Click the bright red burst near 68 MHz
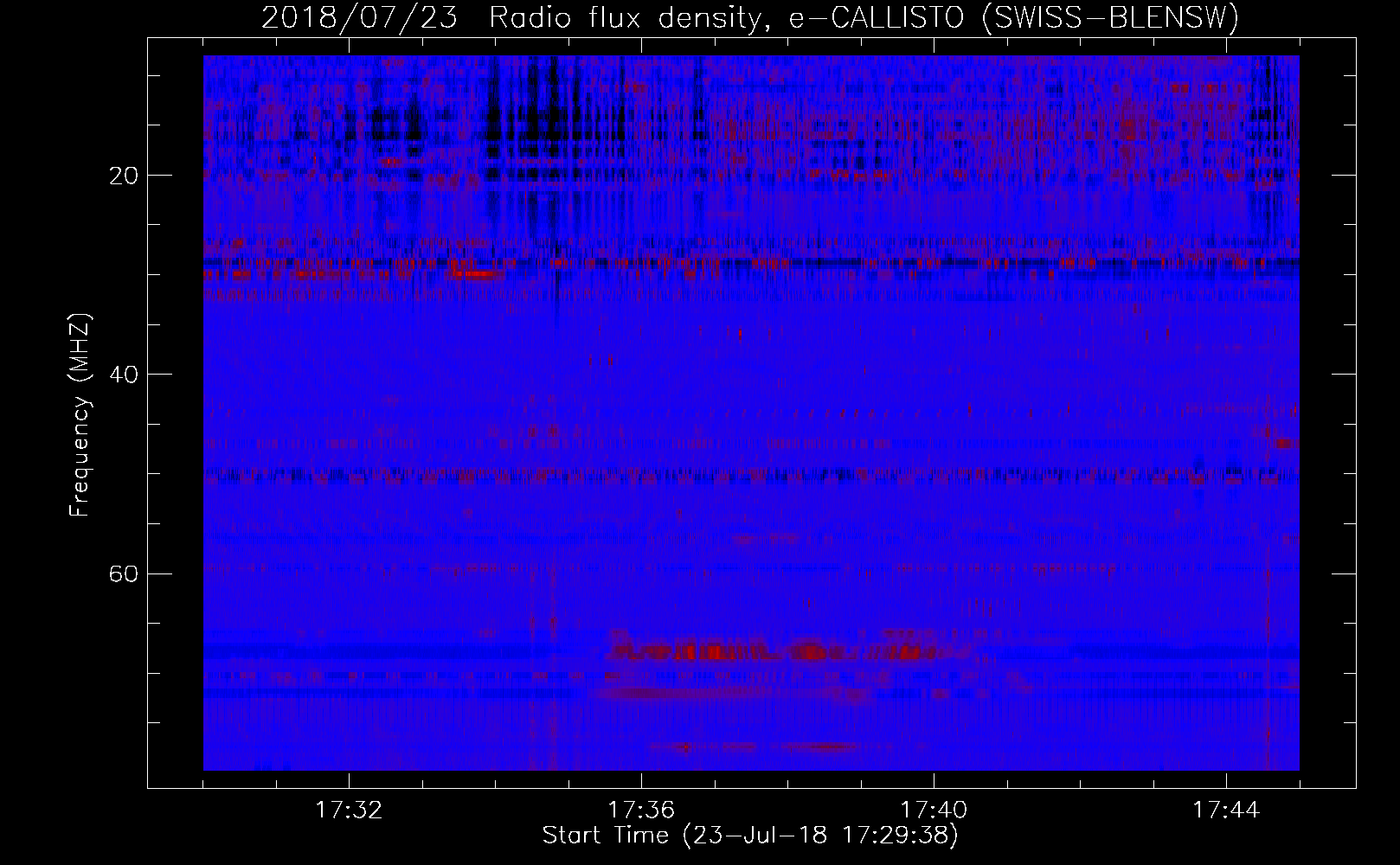Image resolution: width=1400 pixels, height=865 pixels. [770, 650]
